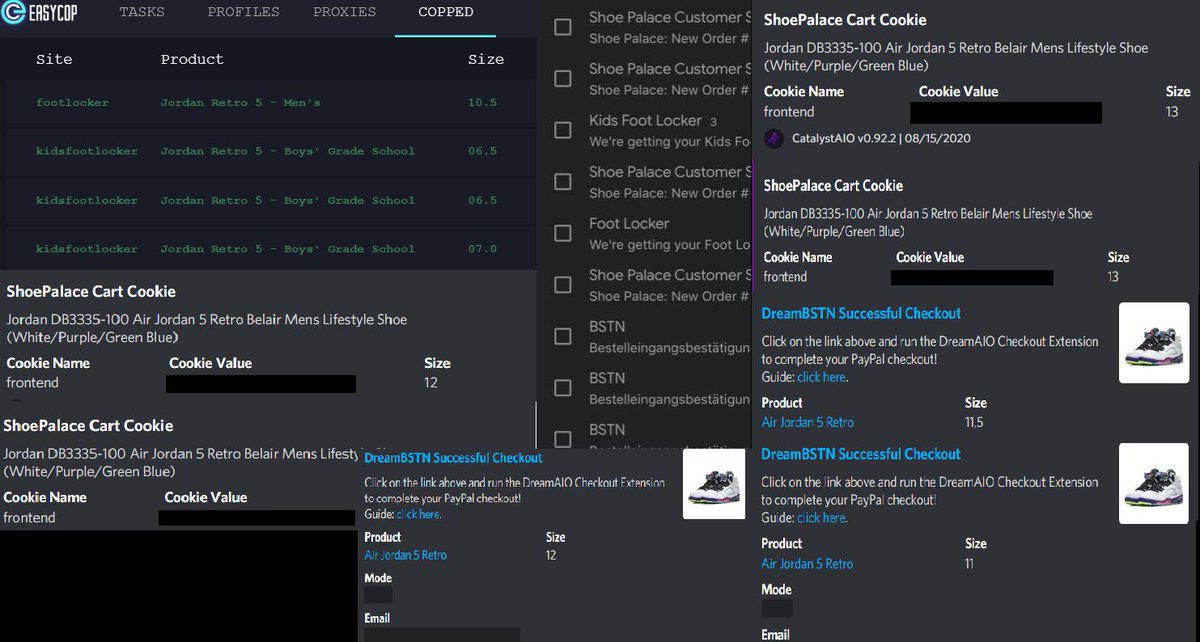Click the Site column header
The height and width of the screenshot is (642, 1200).
pyautogui.click(x=54, y=59)
